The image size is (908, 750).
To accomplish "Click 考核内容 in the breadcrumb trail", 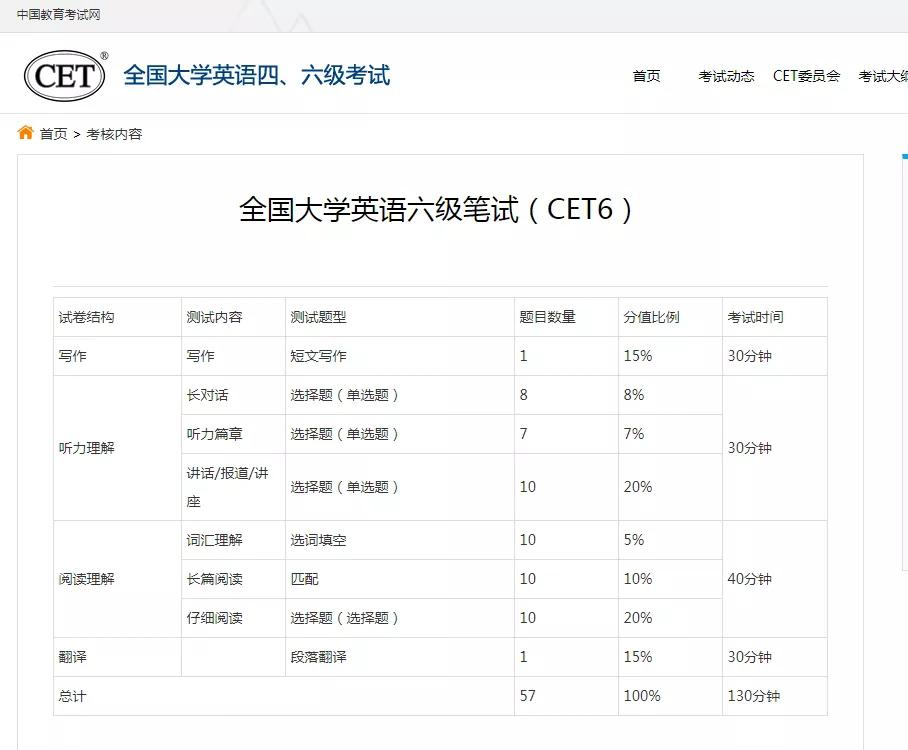I will (x=114, y=134).
